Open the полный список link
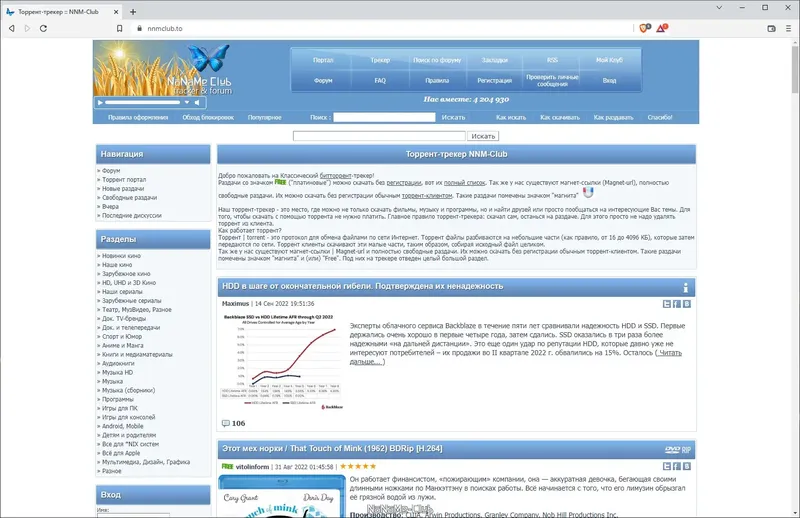Viewport: 800px width, 518px height. click(x=464, y=183)
